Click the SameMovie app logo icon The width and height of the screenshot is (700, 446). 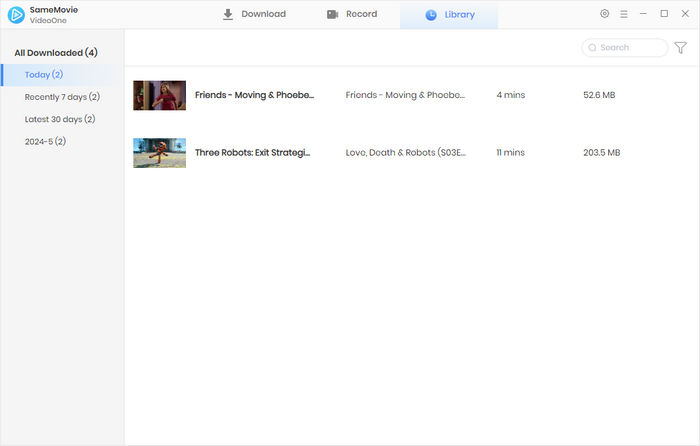point(16,15)
